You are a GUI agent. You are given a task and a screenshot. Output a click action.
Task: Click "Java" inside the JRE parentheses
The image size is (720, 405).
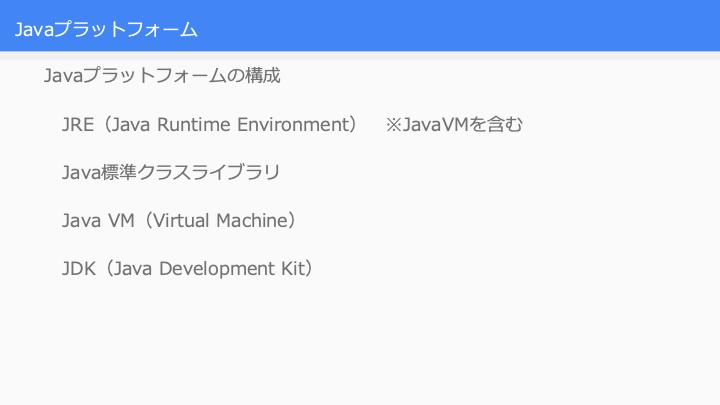[130, 124]
